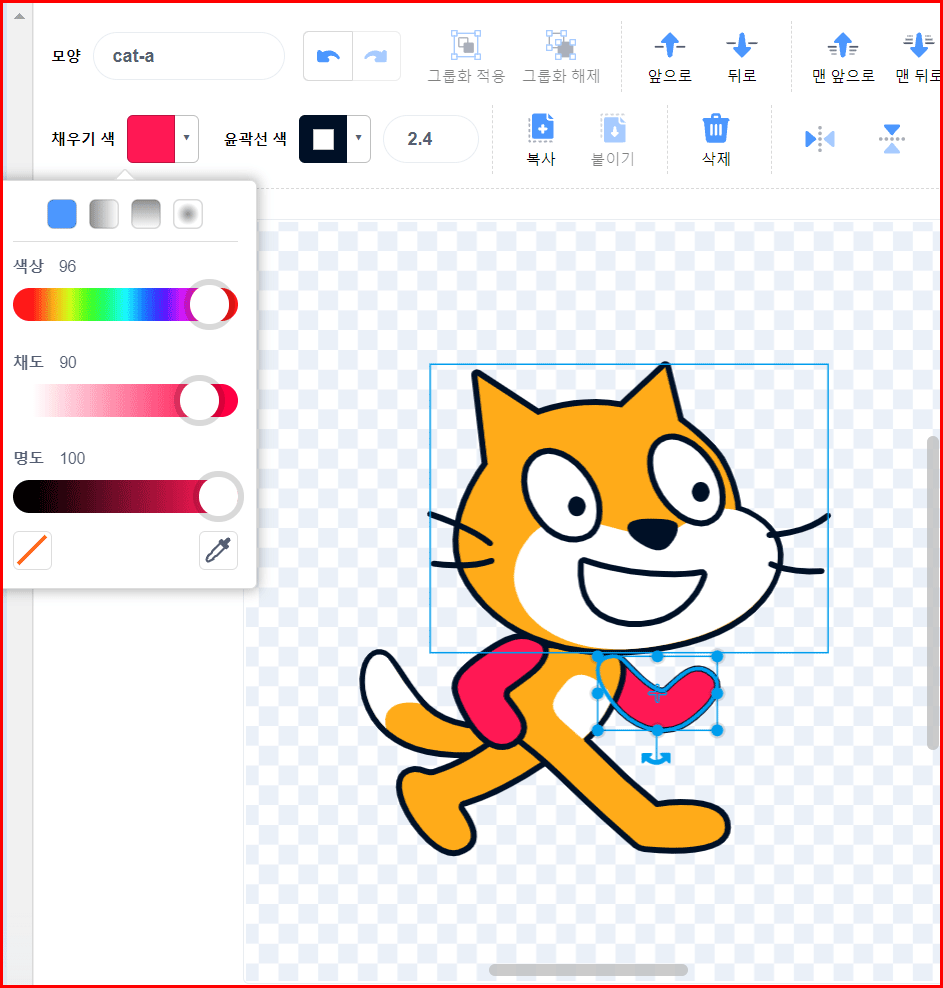Click the hue value 96
This screenshot has height=988, width=943.
[67, 267]
